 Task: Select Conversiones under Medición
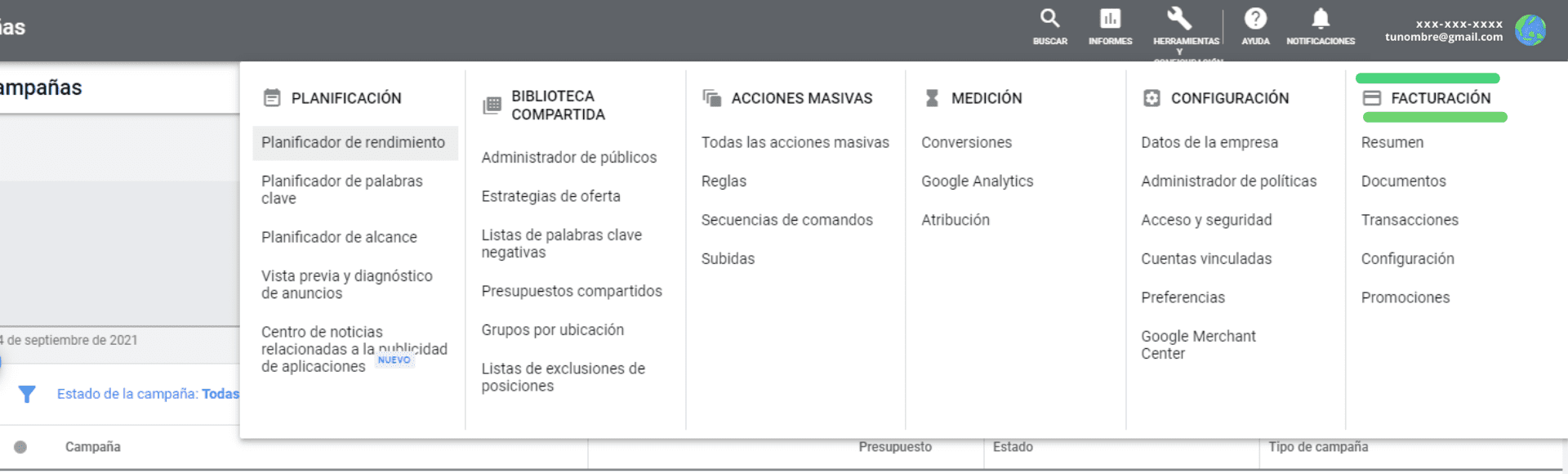966,143
